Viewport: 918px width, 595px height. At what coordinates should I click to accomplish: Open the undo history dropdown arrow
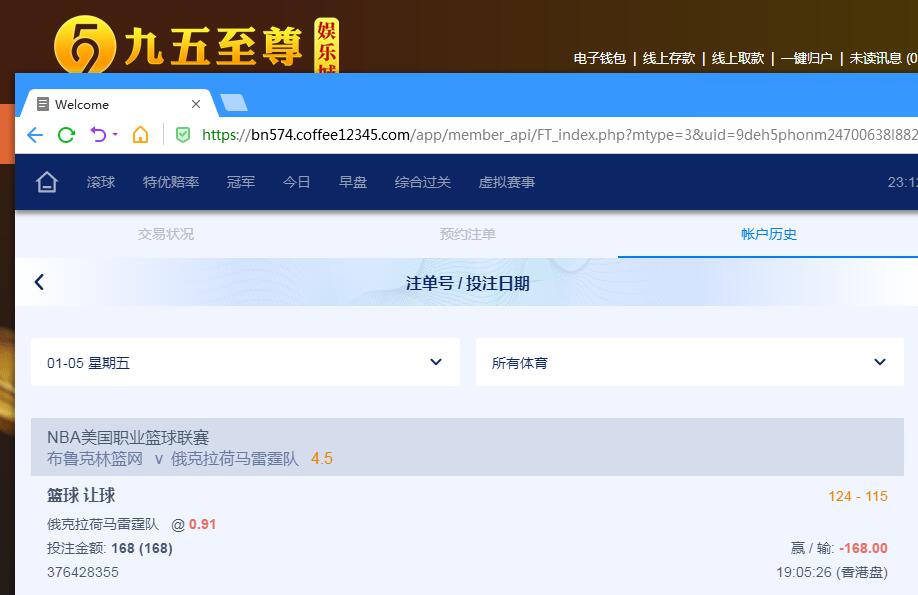pos(115,135)
